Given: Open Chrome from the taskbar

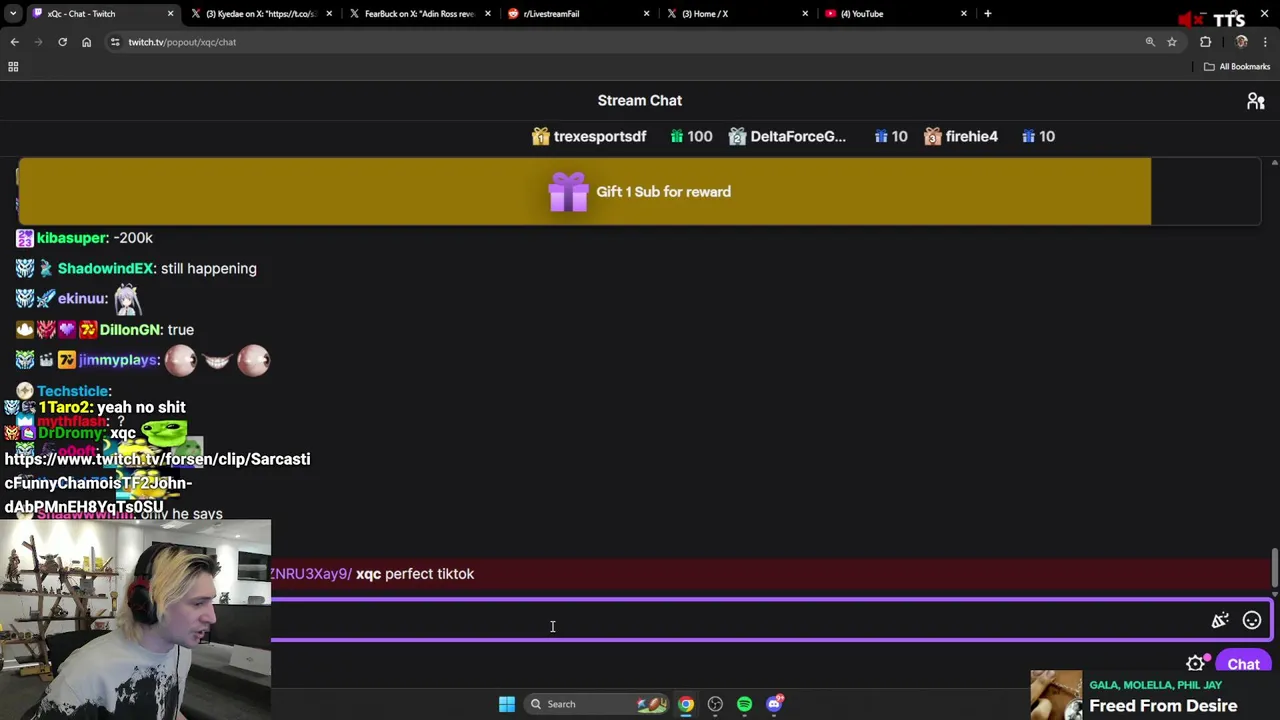Looking at the screenshot, I should 686,704.
